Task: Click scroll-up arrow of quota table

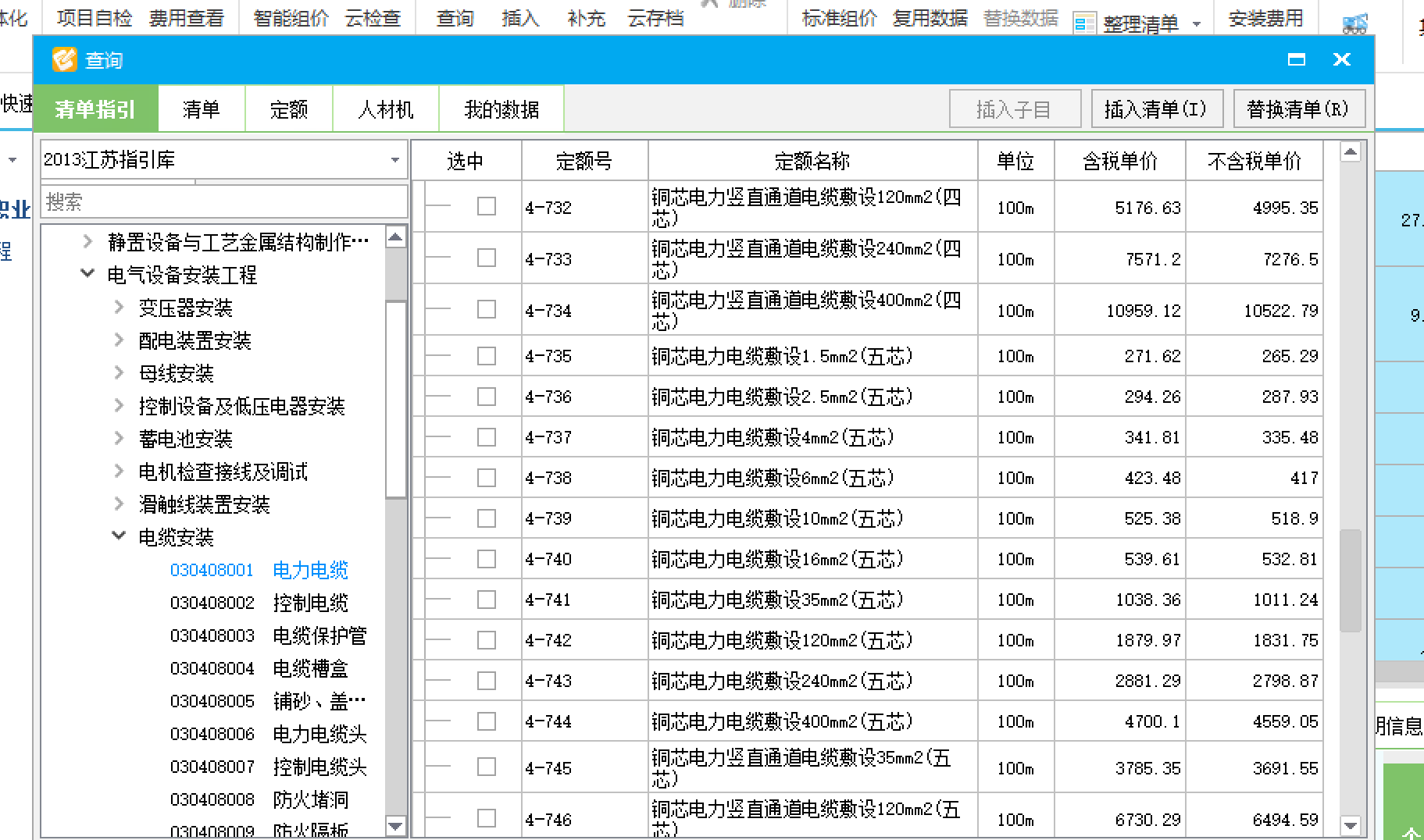Action: coord(1351,151)
